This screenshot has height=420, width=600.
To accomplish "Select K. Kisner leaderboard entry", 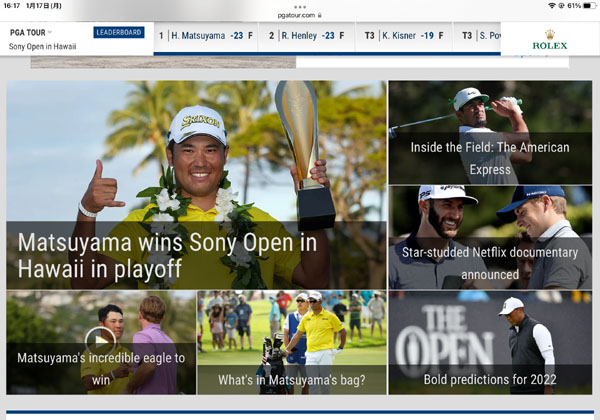I will tap(404, 36).
